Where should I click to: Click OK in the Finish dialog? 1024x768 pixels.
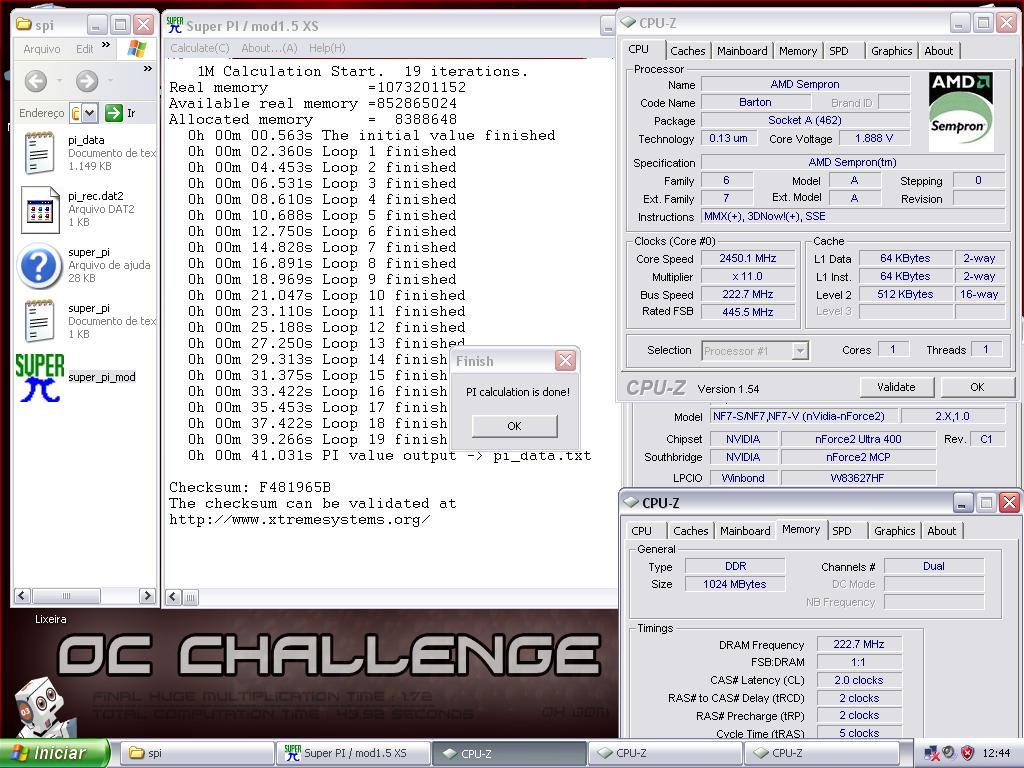point(515,426)
